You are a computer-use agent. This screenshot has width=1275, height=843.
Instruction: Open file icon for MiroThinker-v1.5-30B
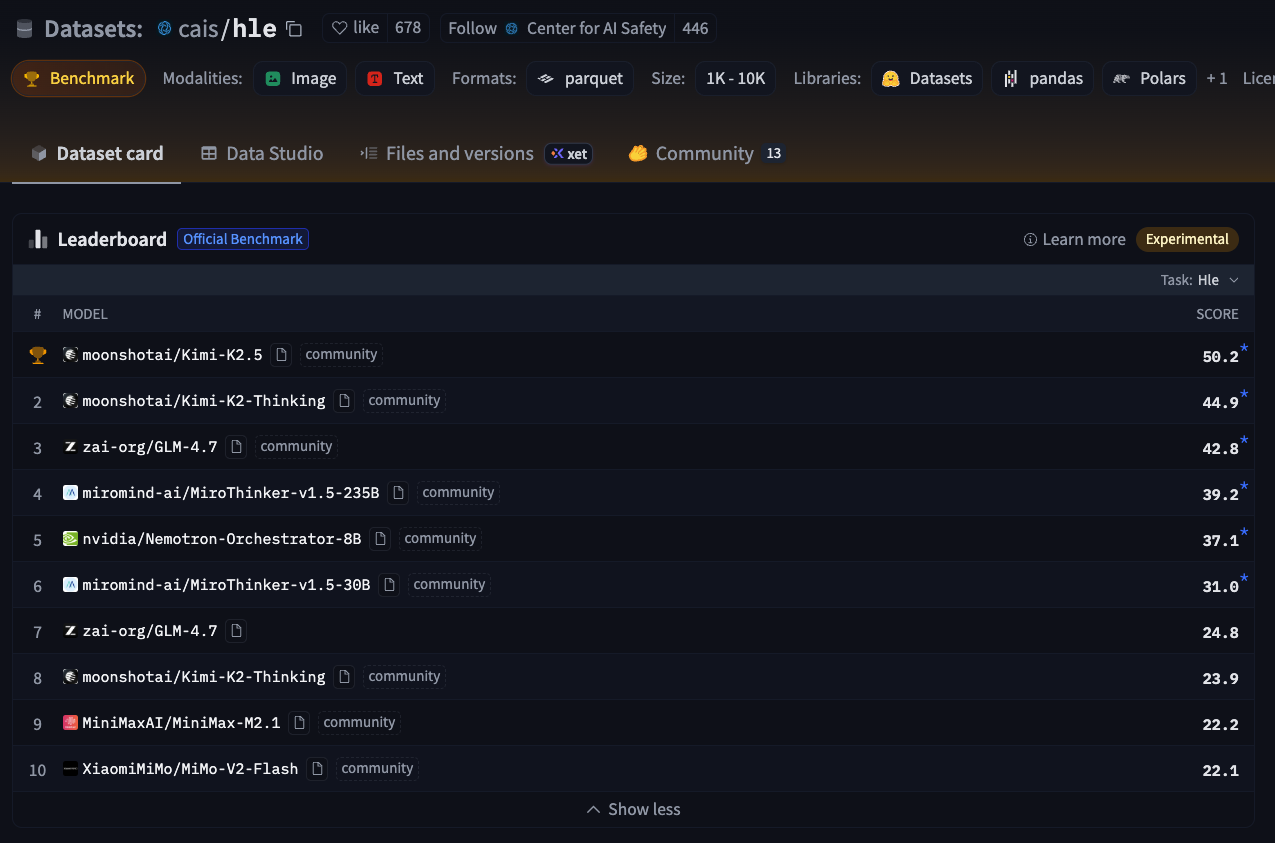point(389,584)
